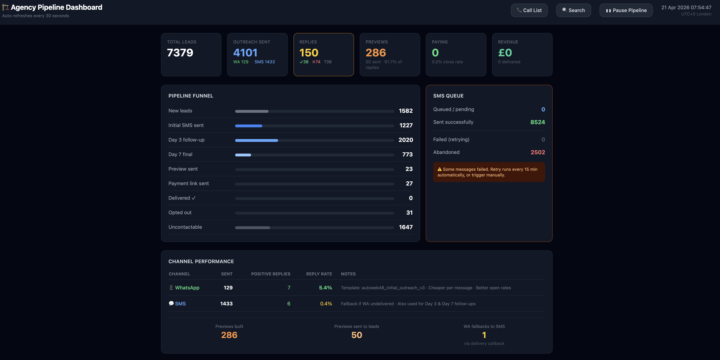Select the Revenue card value £0
This screenshot has height=360, width=720.
(506, 53)
